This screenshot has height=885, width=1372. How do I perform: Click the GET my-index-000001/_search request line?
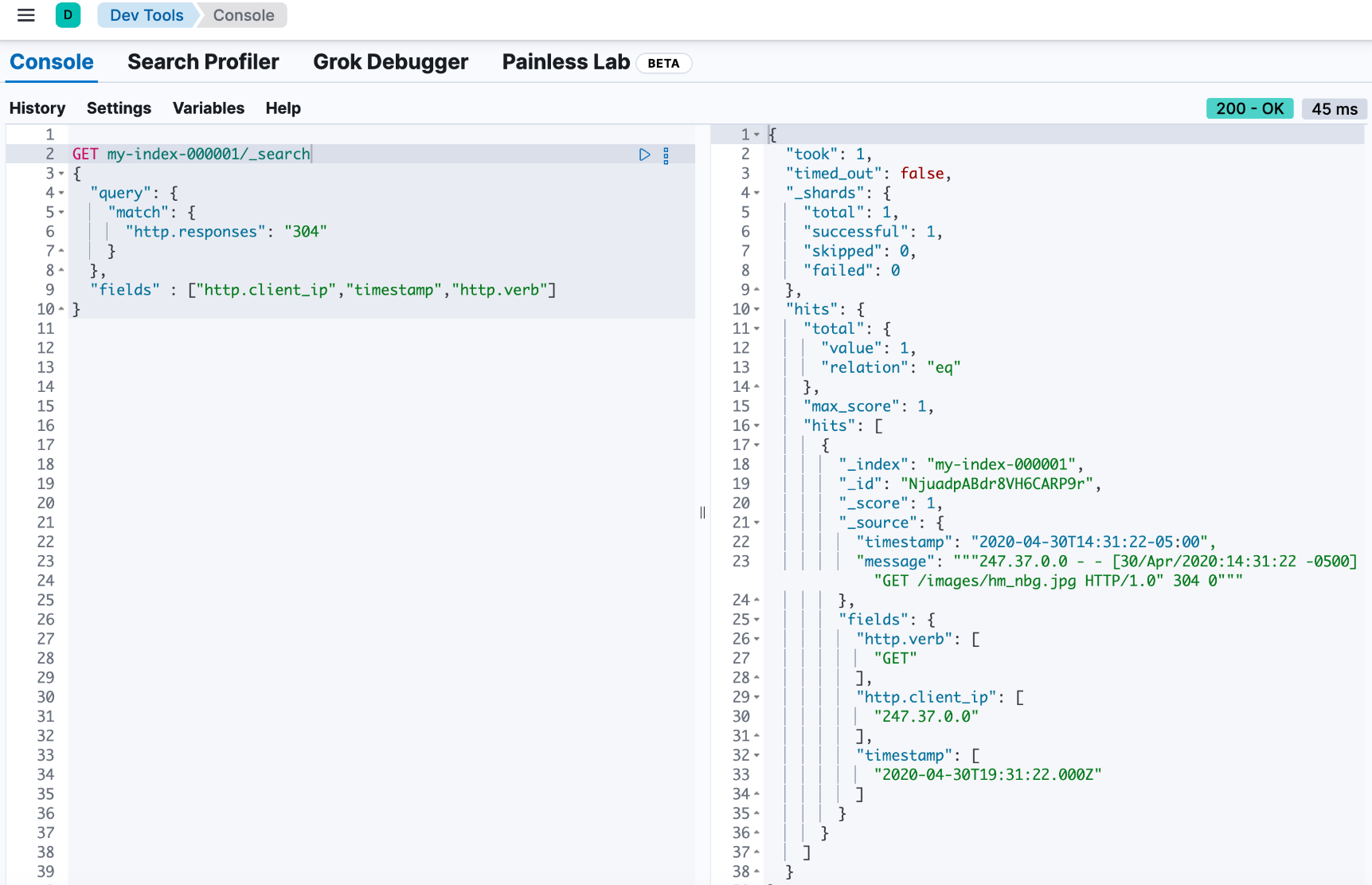191,154
